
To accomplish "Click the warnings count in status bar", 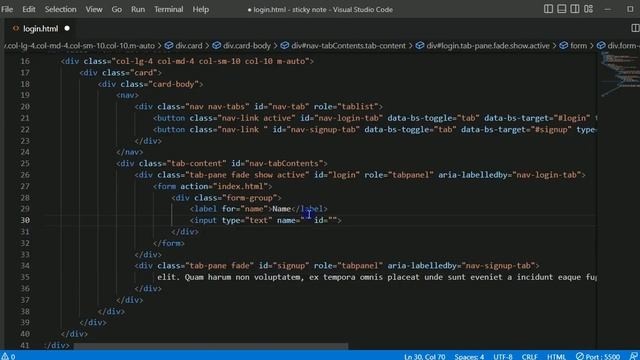I will pos(8,356).
